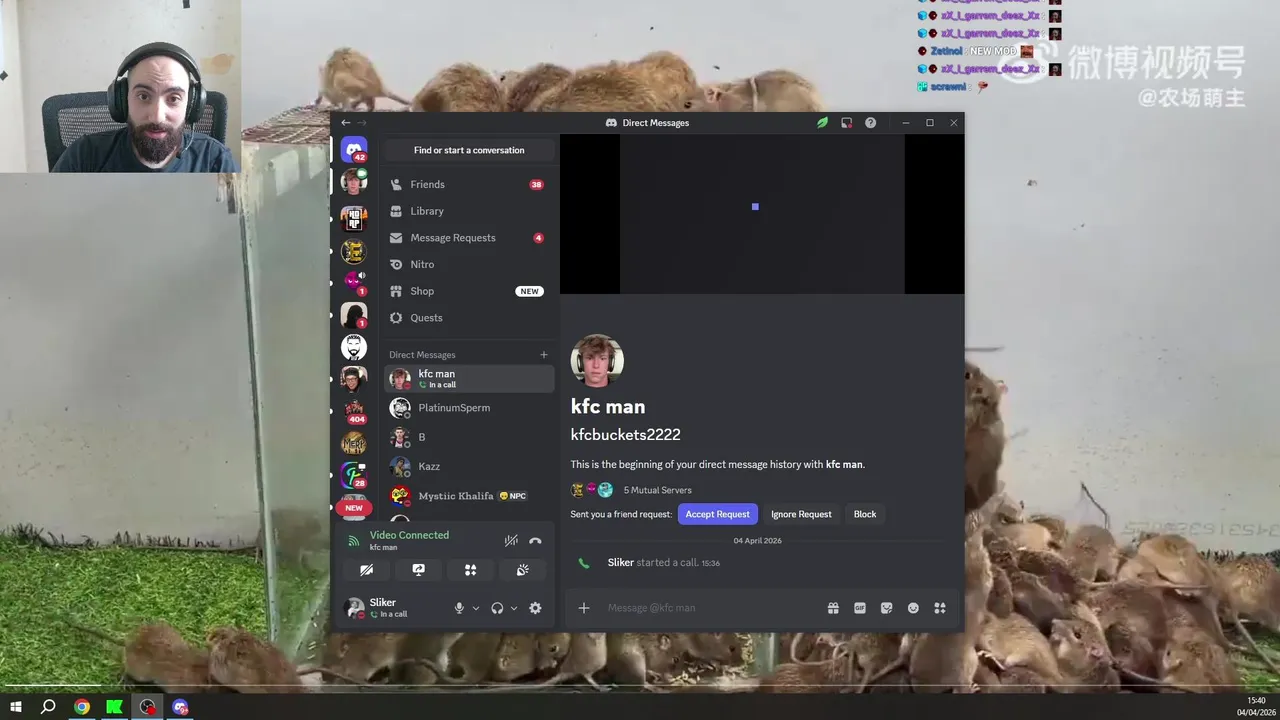
Task: Click the green leaf icon in title bar
Action: (822, 122)
